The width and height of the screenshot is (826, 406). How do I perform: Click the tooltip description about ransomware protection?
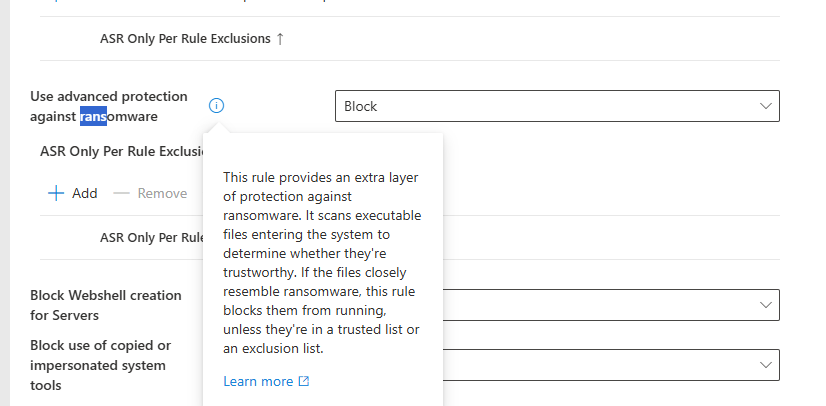point(322,263)
